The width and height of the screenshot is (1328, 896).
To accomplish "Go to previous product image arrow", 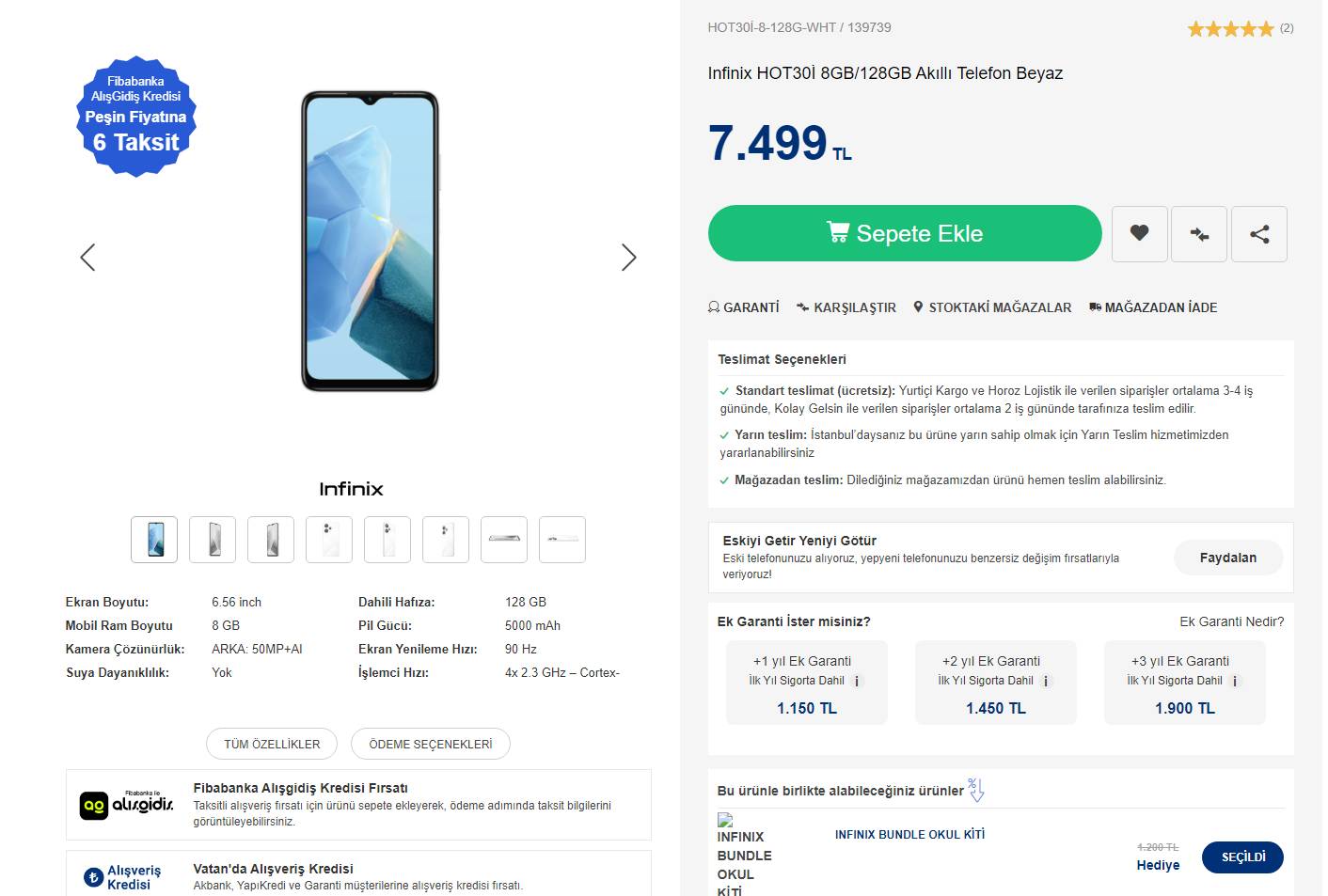I will coord(87,257).
